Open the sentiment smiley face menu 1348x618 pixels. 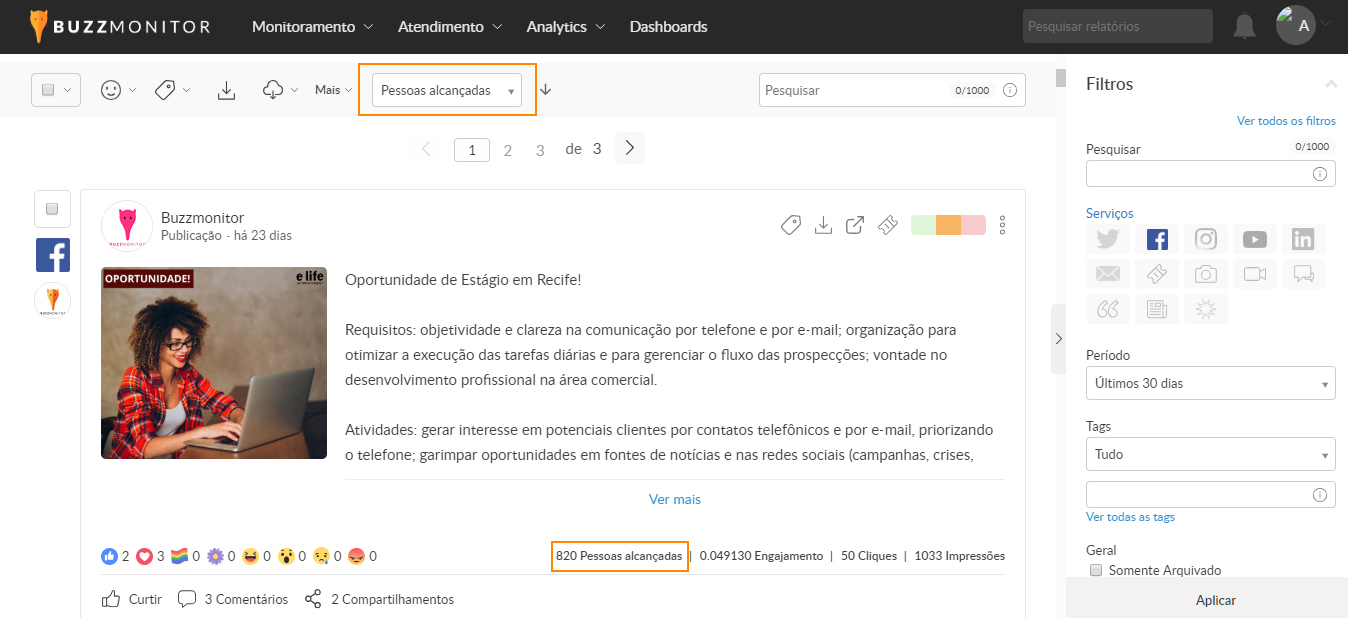[111, 90]
